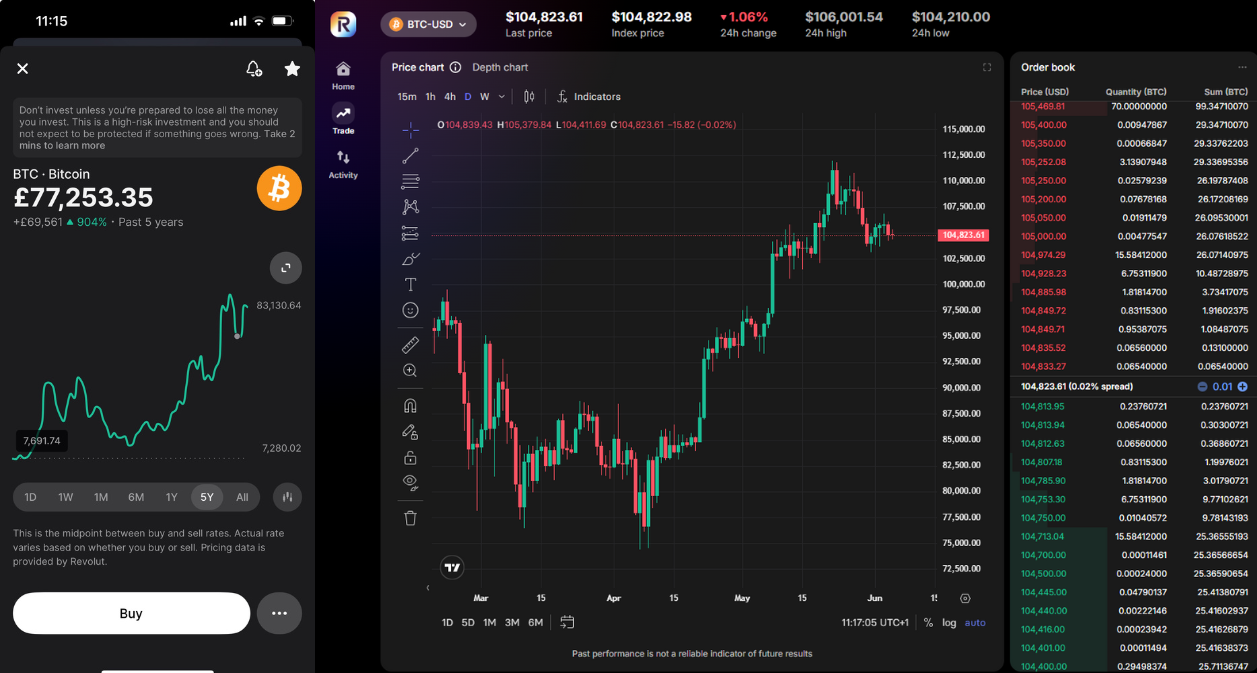Click the risk warning banner text

point(157,127)
